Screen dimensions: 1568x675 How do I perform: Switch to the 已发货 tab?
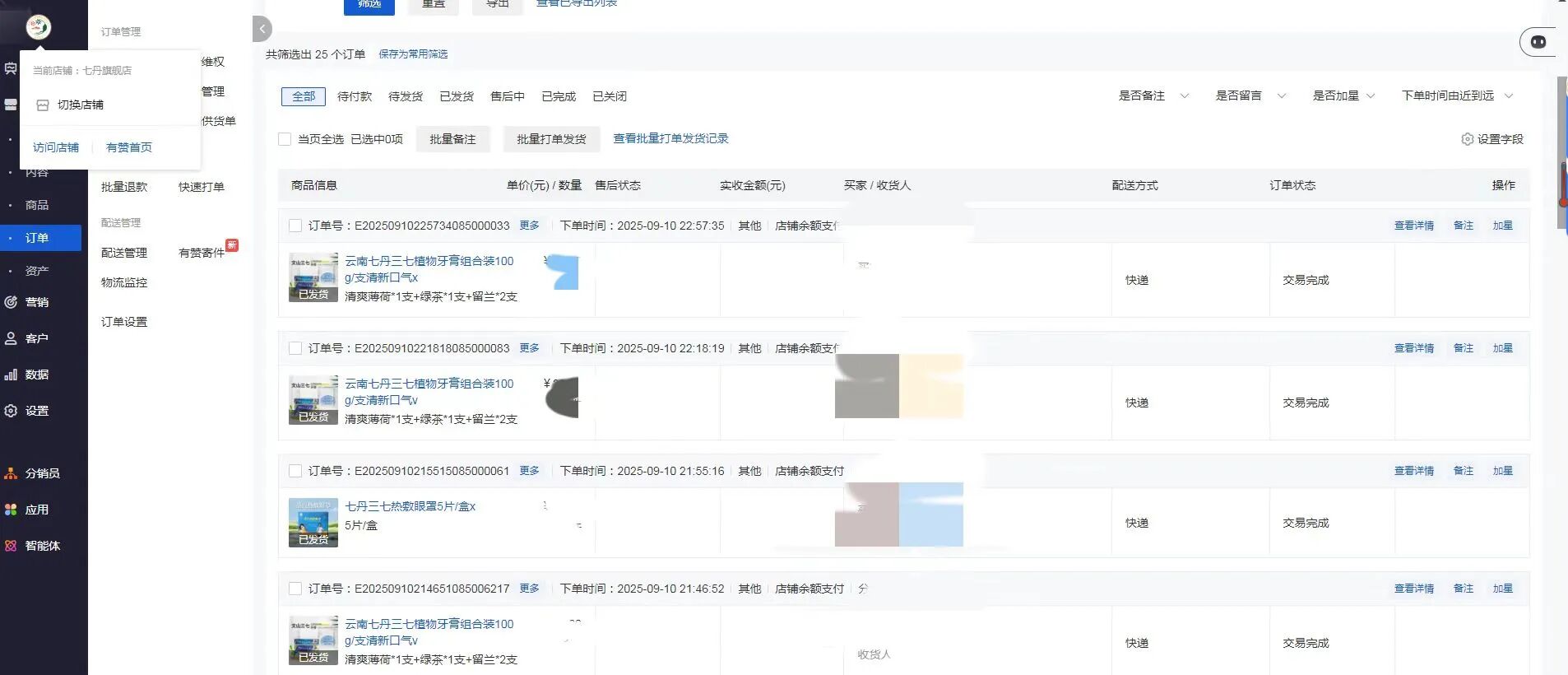point(457,96)
